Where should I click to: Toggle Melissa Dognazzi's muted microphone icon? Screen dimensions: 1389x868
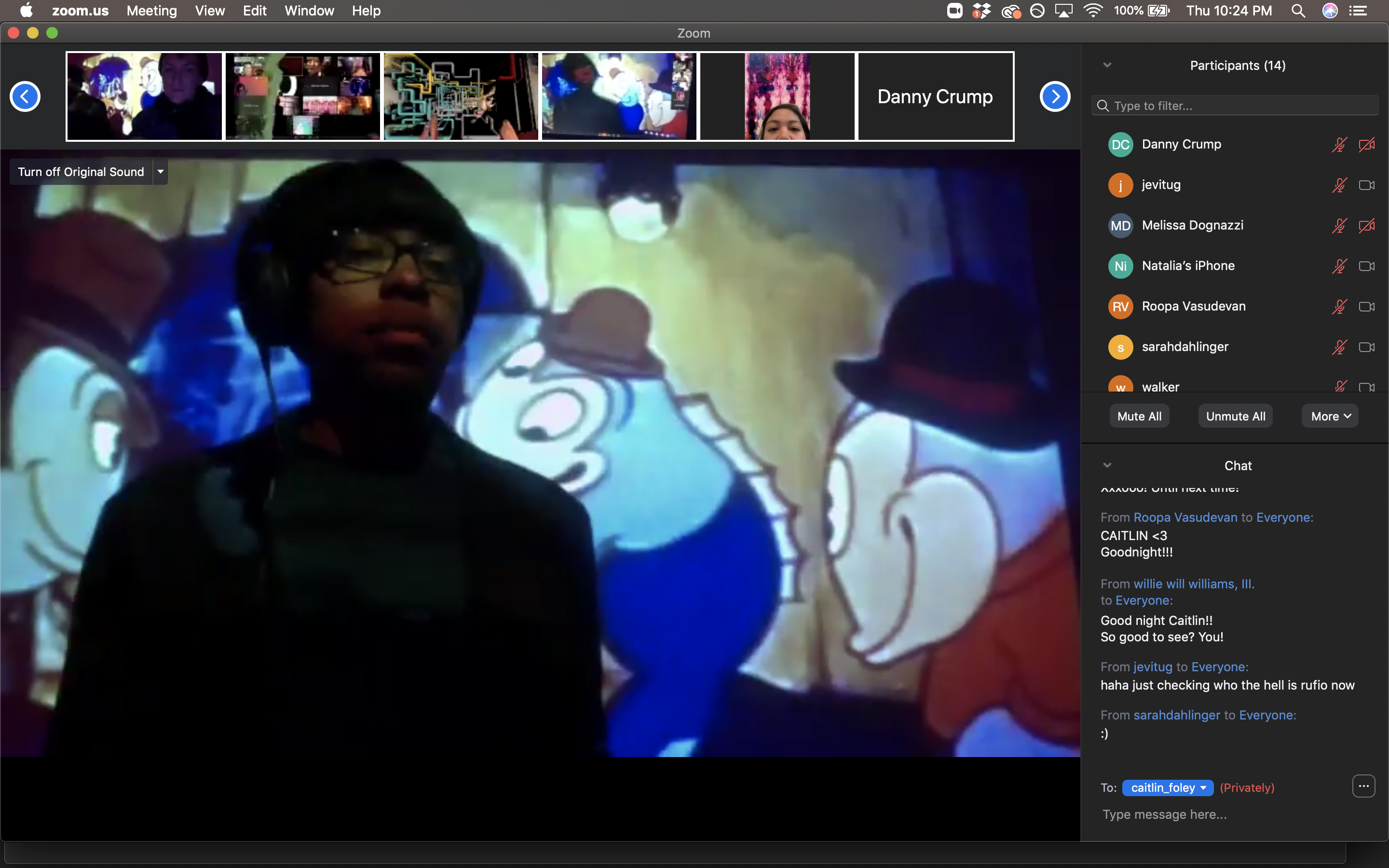1339,226
